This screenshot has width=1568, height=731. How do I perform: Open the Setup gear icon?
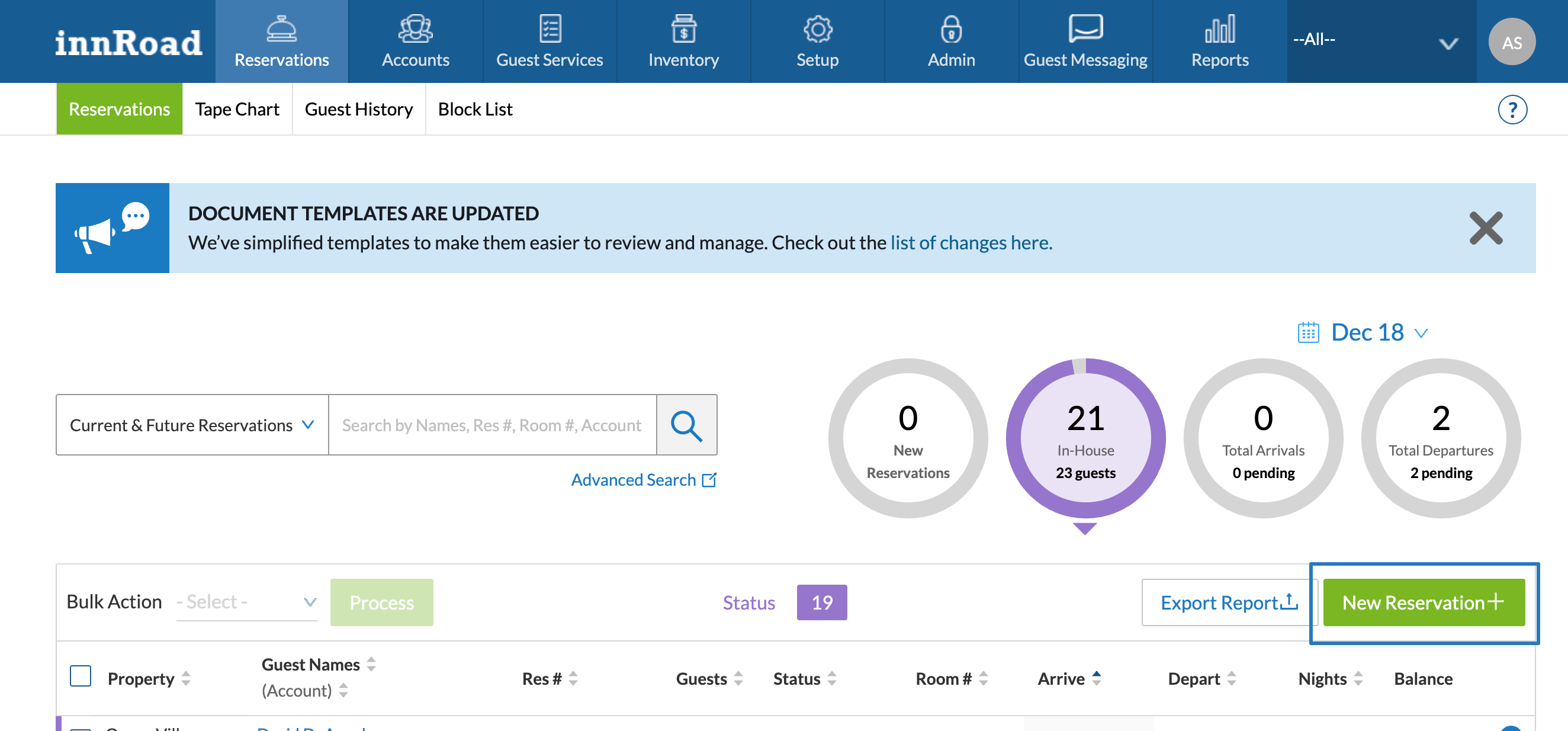[x=817, y=29]
